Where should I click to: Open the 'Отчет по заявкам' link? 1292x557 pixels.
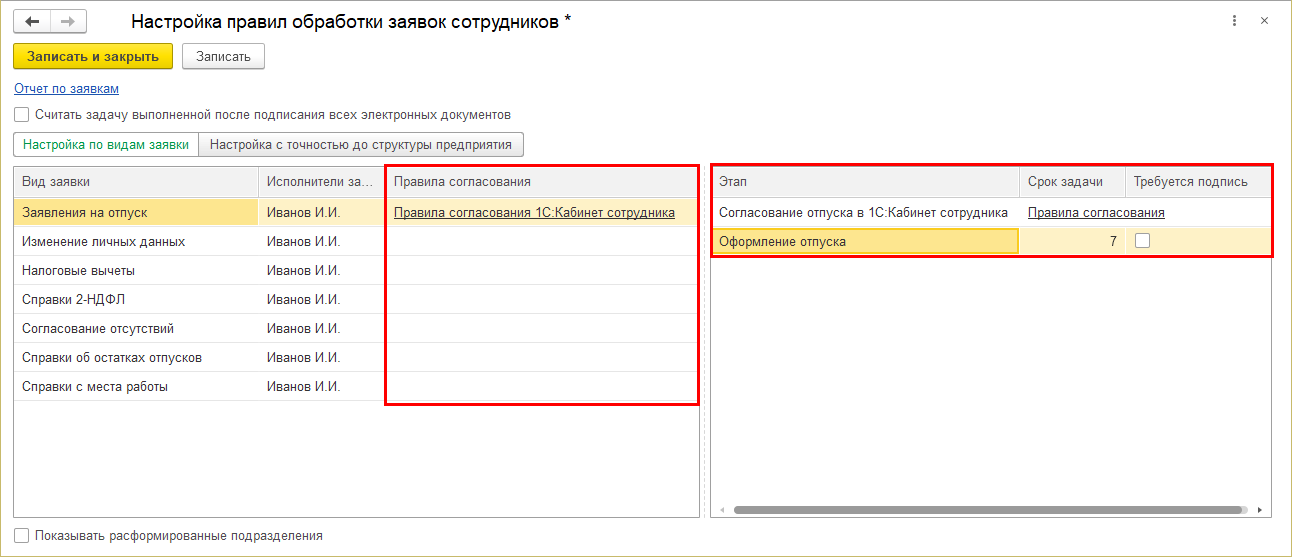tap(66, 89)
